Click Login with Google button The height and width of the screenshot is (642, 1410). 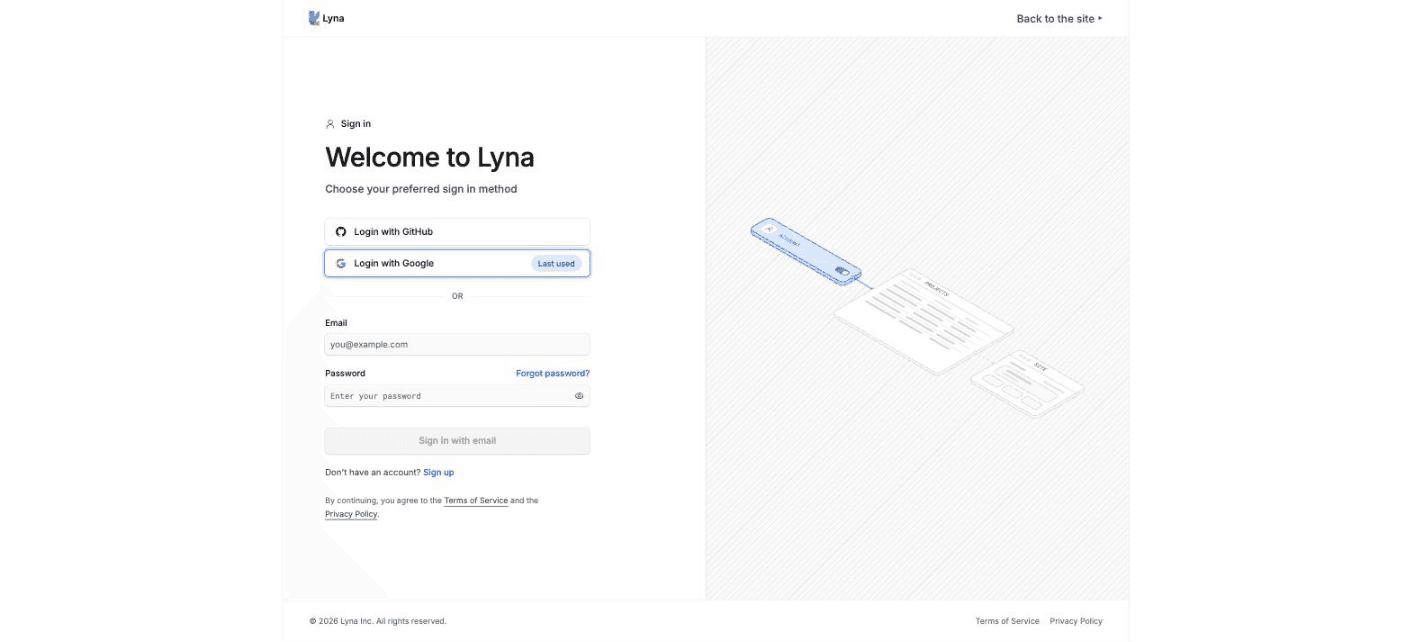(x=457, y=263)
